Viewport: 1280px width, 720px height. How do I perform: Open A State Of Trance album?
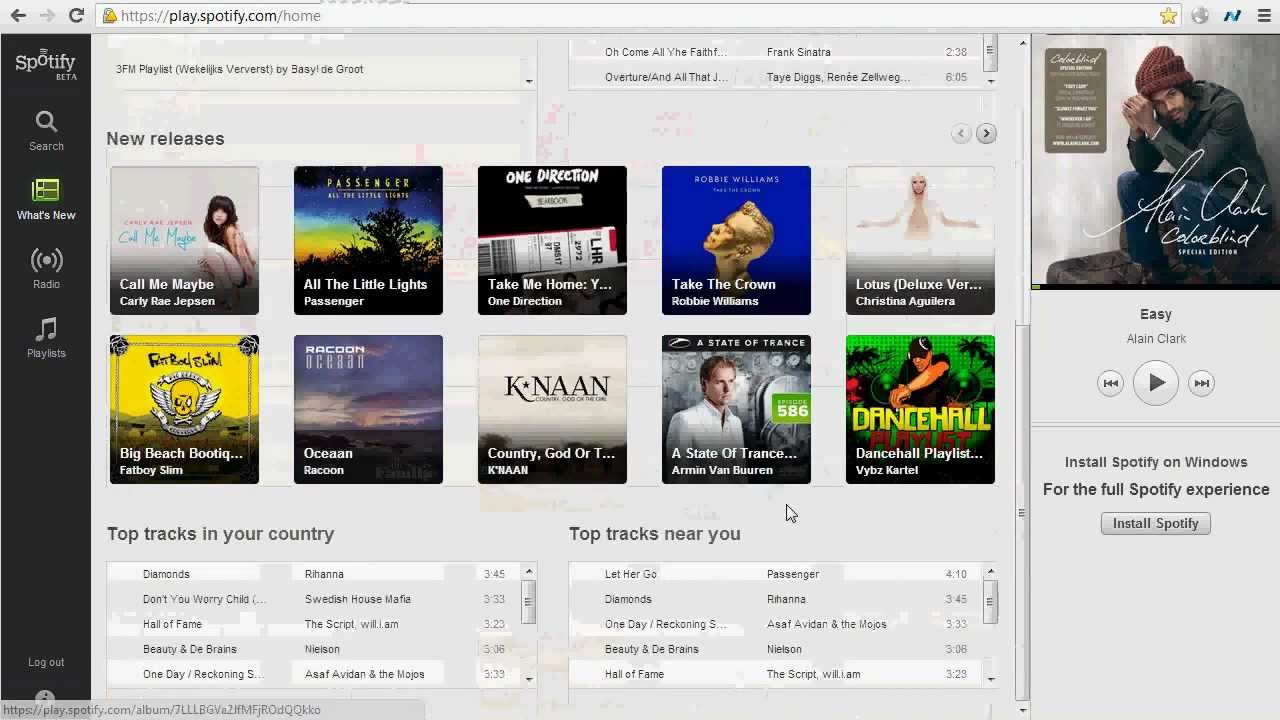point(736,409)
